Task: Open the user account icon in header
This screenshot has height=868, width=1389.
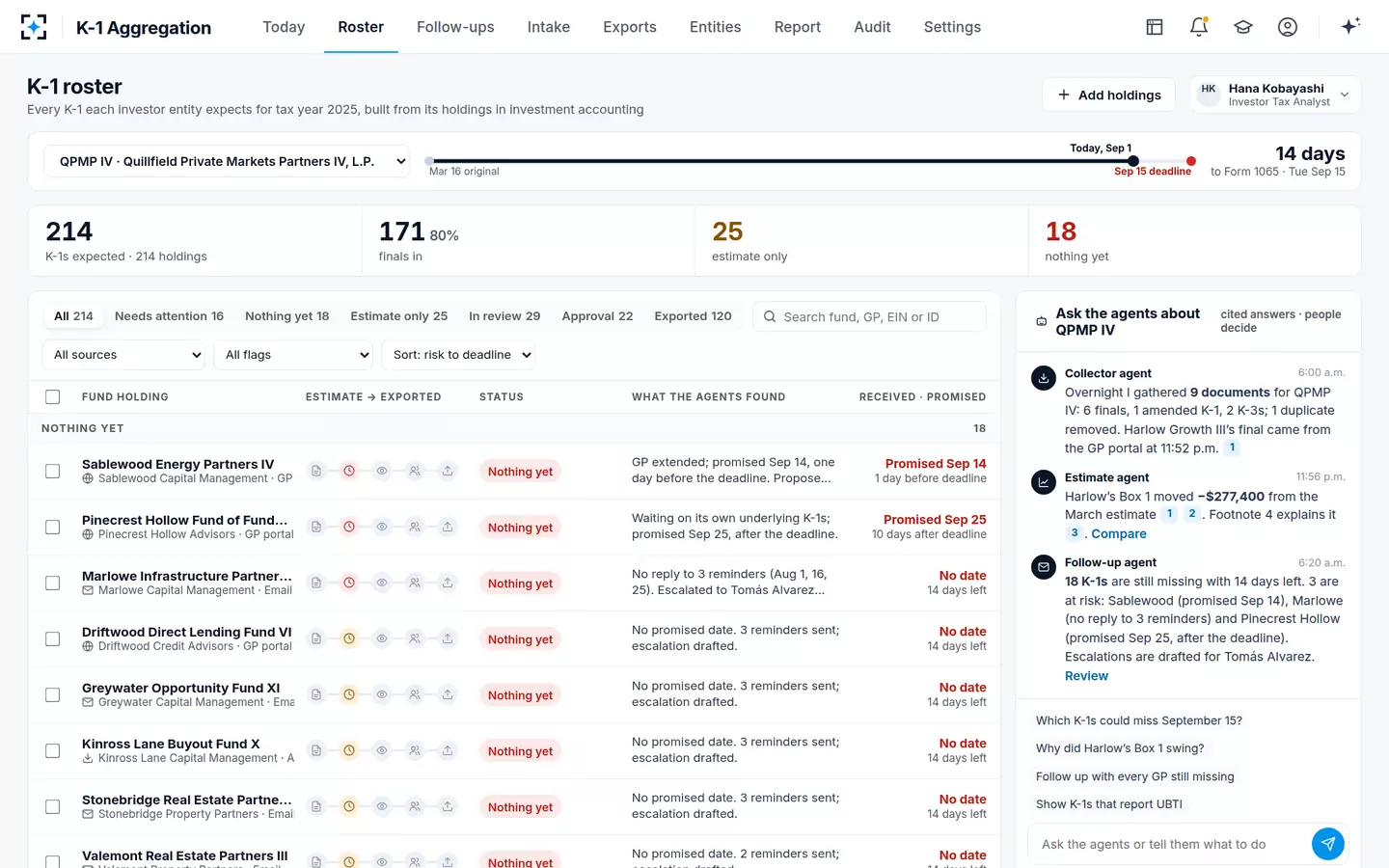Action: [x=1288, y=27]
